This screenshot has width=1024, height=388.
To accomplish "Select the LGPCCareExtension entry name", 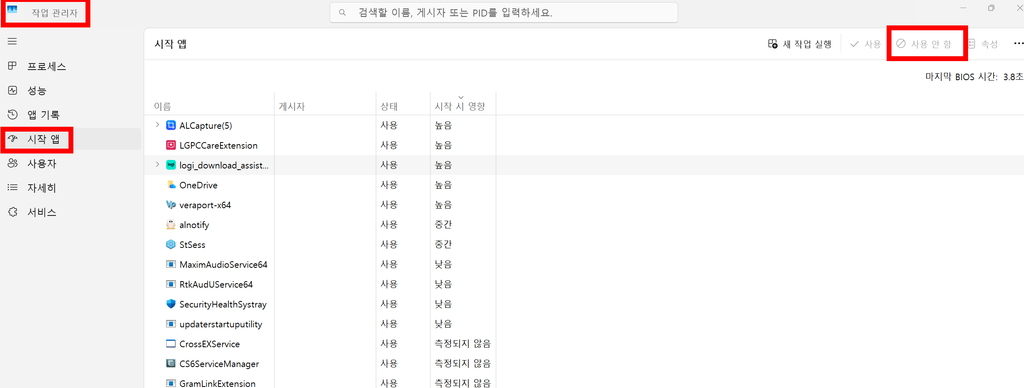I will pyautogui.click(x=218, y=146).
